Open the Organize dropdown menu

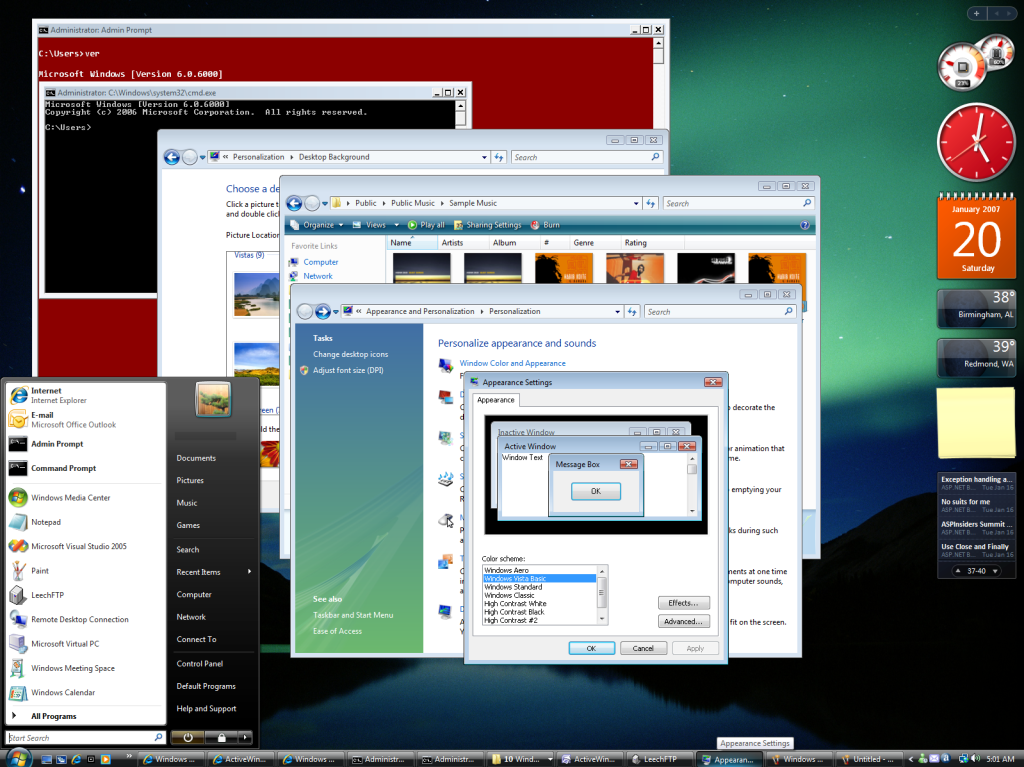(318, 225)
